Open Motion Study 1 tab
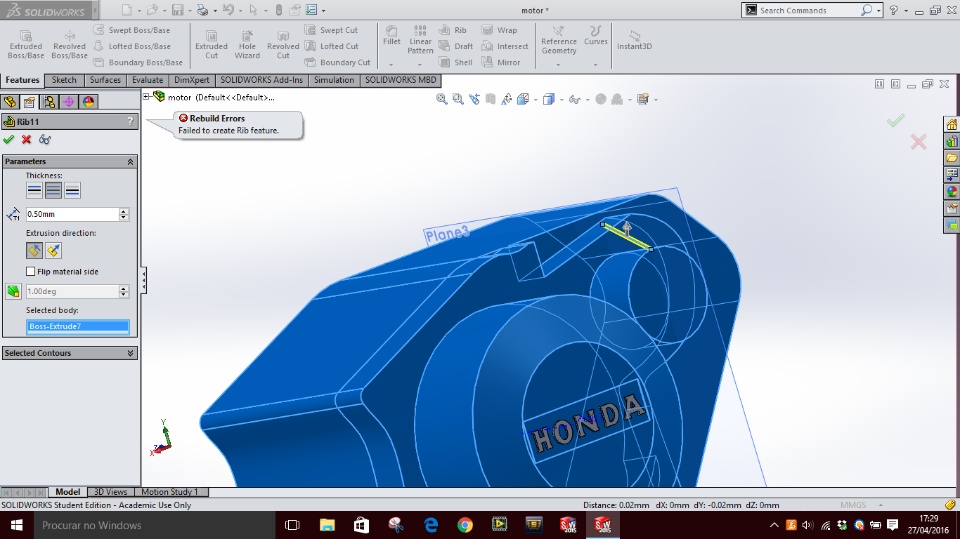The image size is (960, 539). [x=170, y=492]
